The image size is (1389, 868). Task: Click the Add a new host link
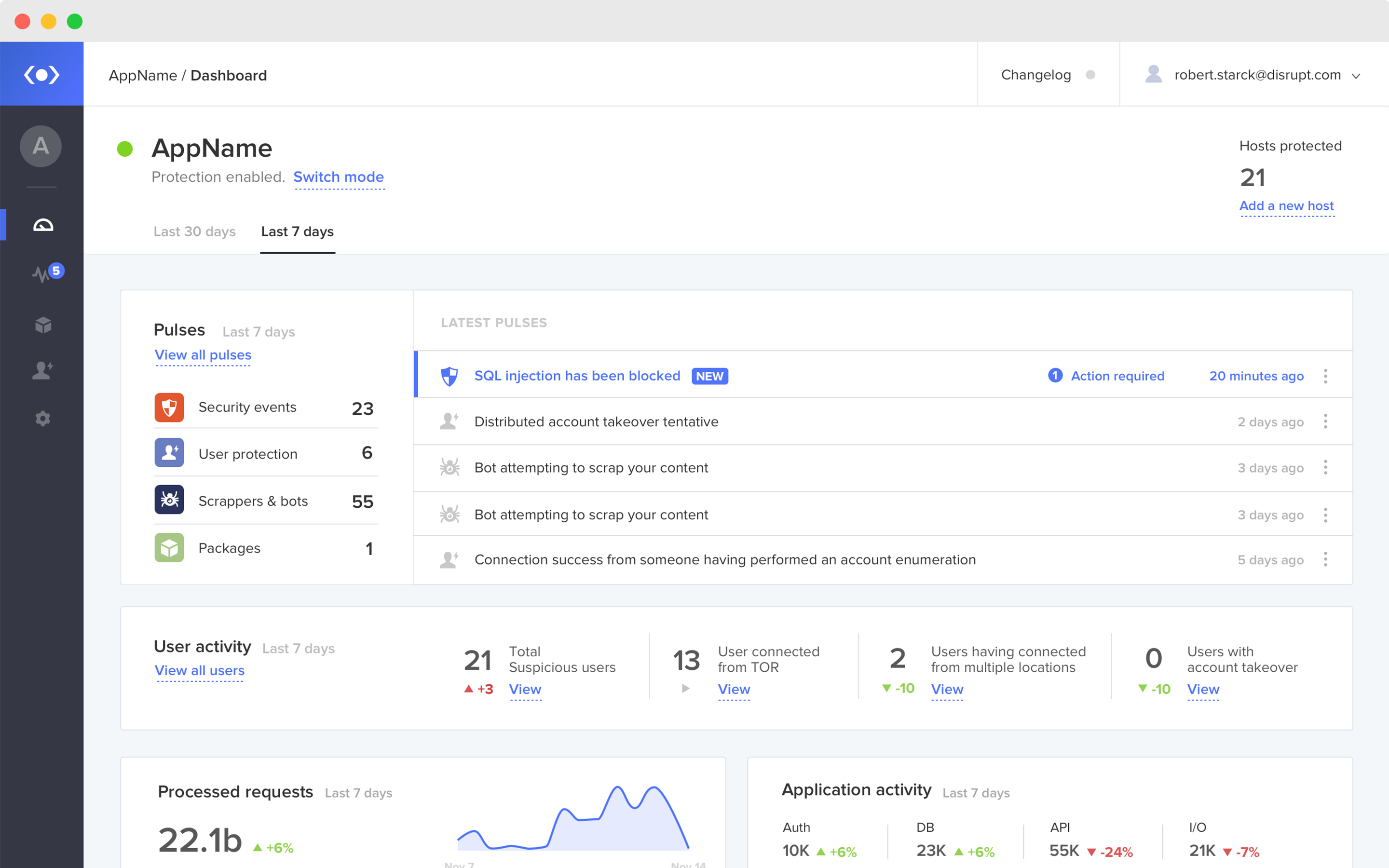tap(1286, 206)
